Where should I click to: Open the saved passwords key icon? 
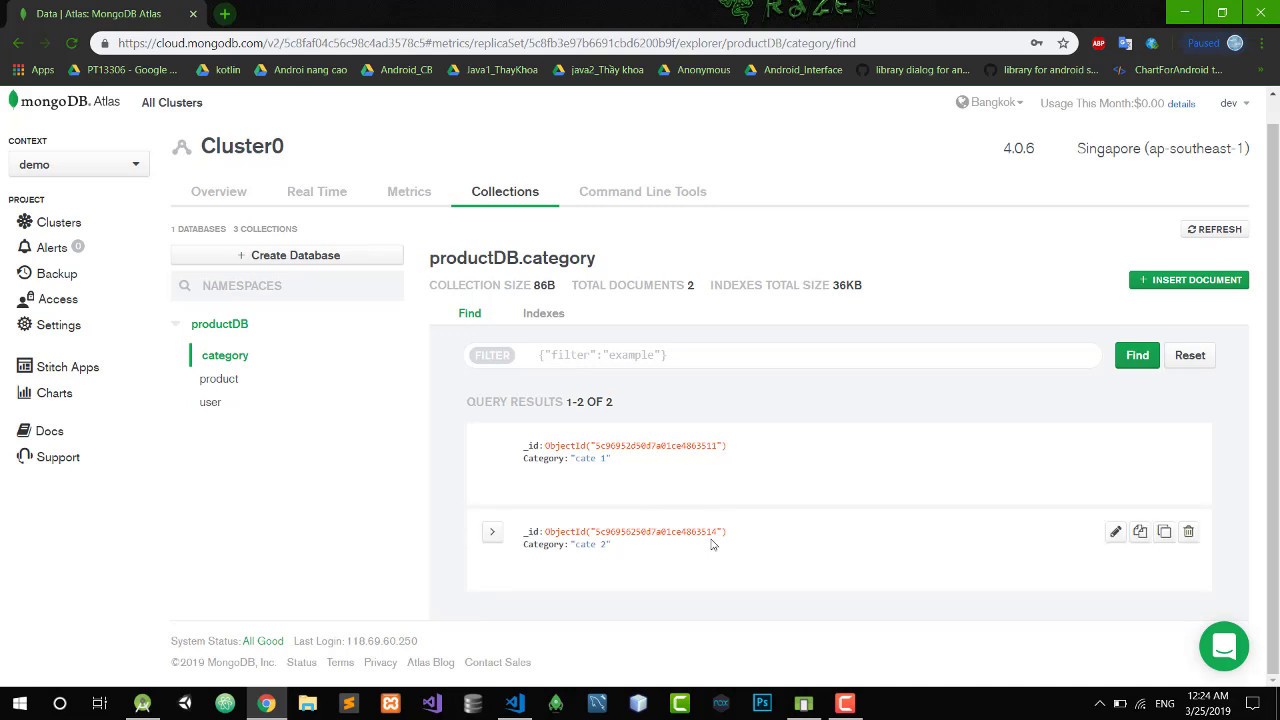(1037, 43)
